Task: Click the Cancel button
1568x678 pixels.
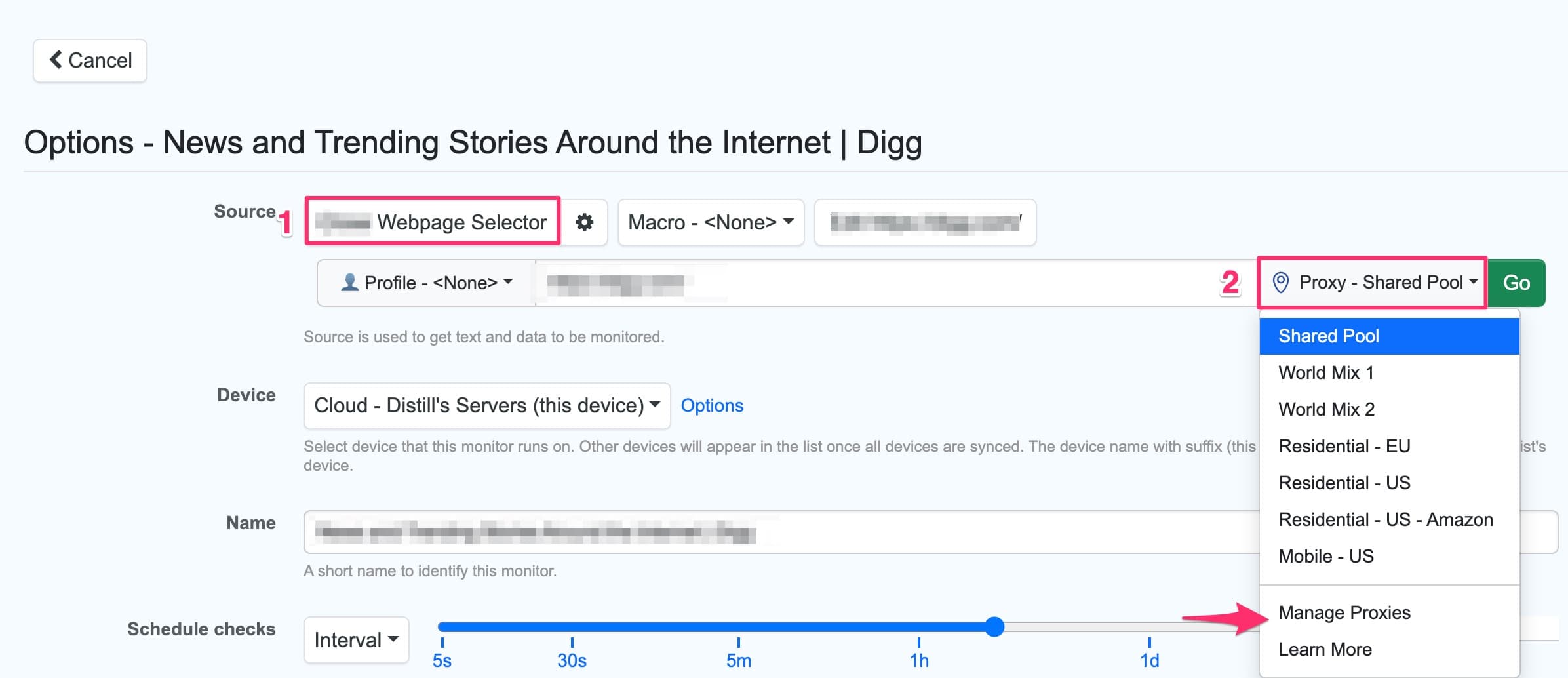Action: click(x=90, y=60)
